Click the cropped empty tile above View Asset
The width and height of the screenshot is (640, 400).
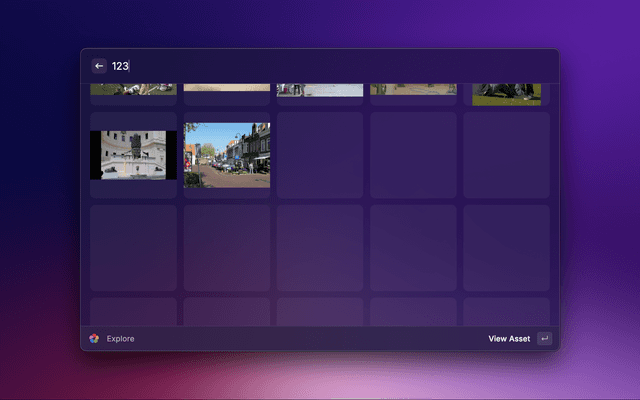[507, 311]
